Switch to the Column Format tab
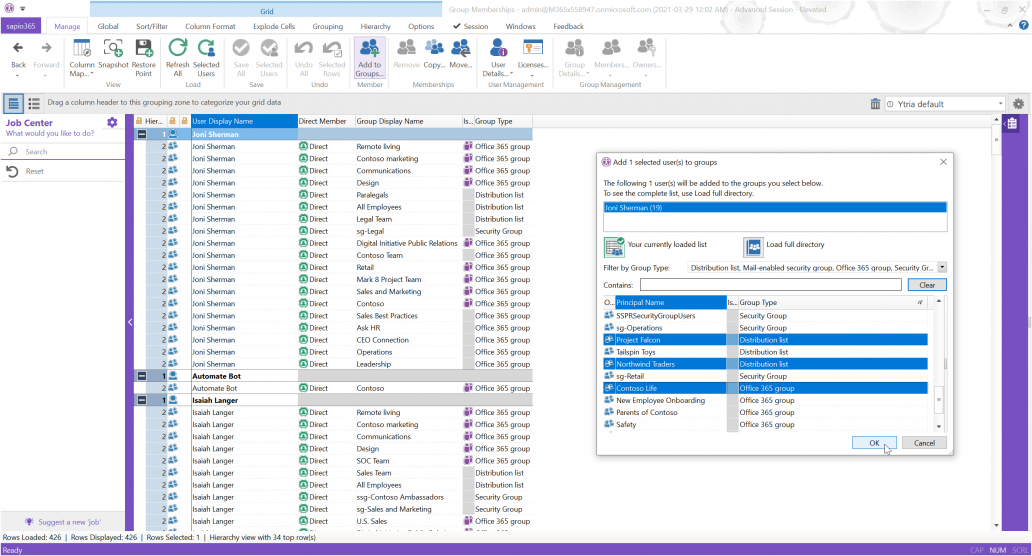The height and width of the screenshot is (556, 1032). (210, 26)
